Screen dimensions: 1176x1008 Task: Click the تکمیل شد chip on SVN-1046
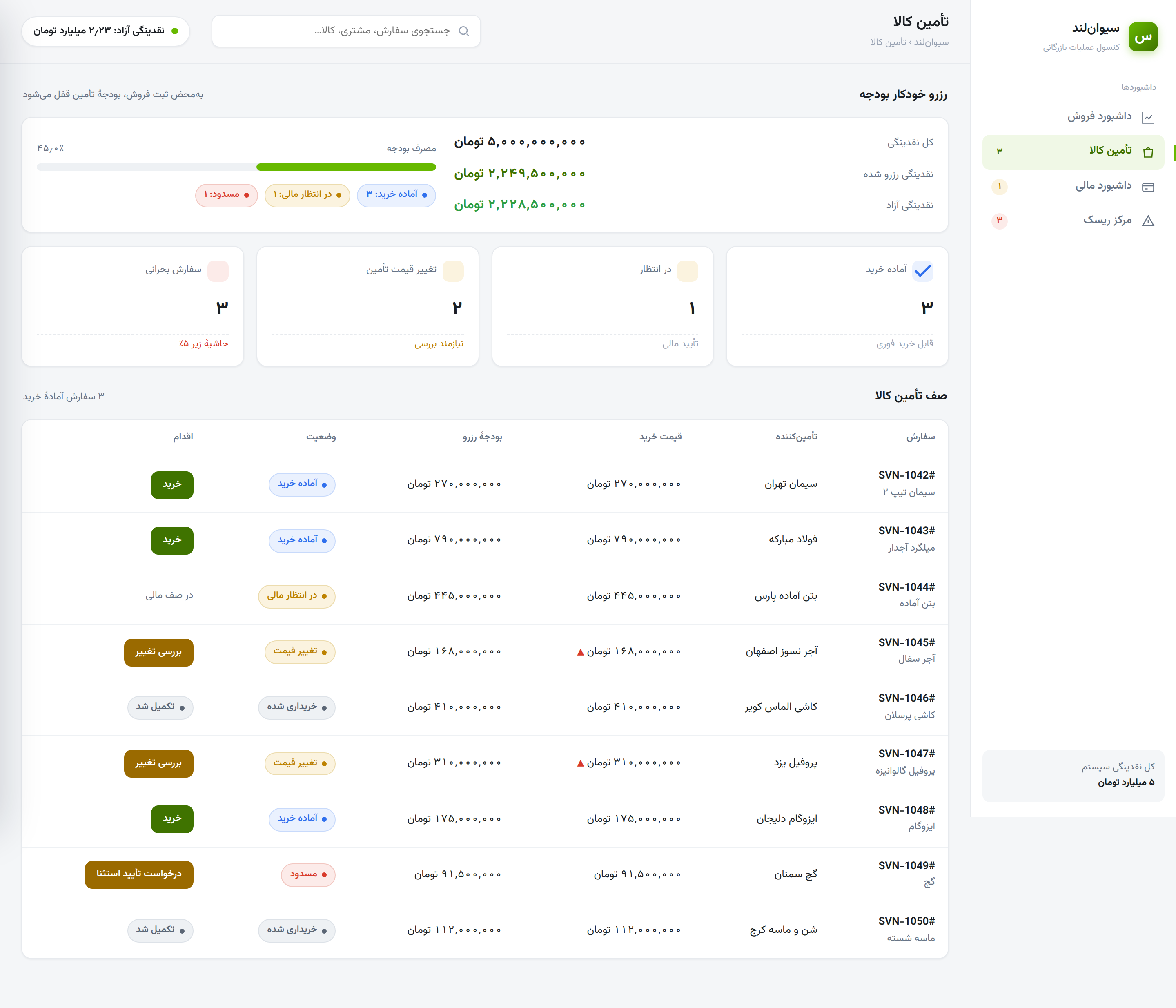pos(160,707)
